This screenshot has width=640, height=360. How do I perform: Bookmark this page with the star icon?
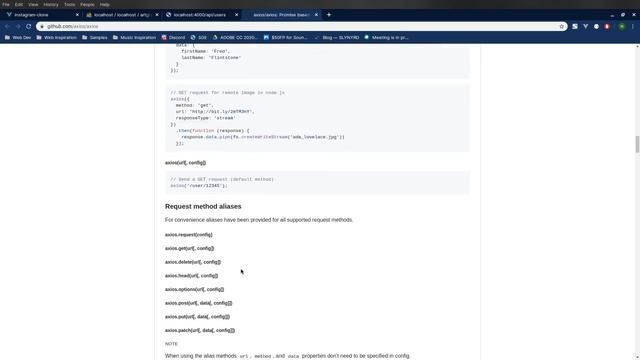tap(561, 26)
